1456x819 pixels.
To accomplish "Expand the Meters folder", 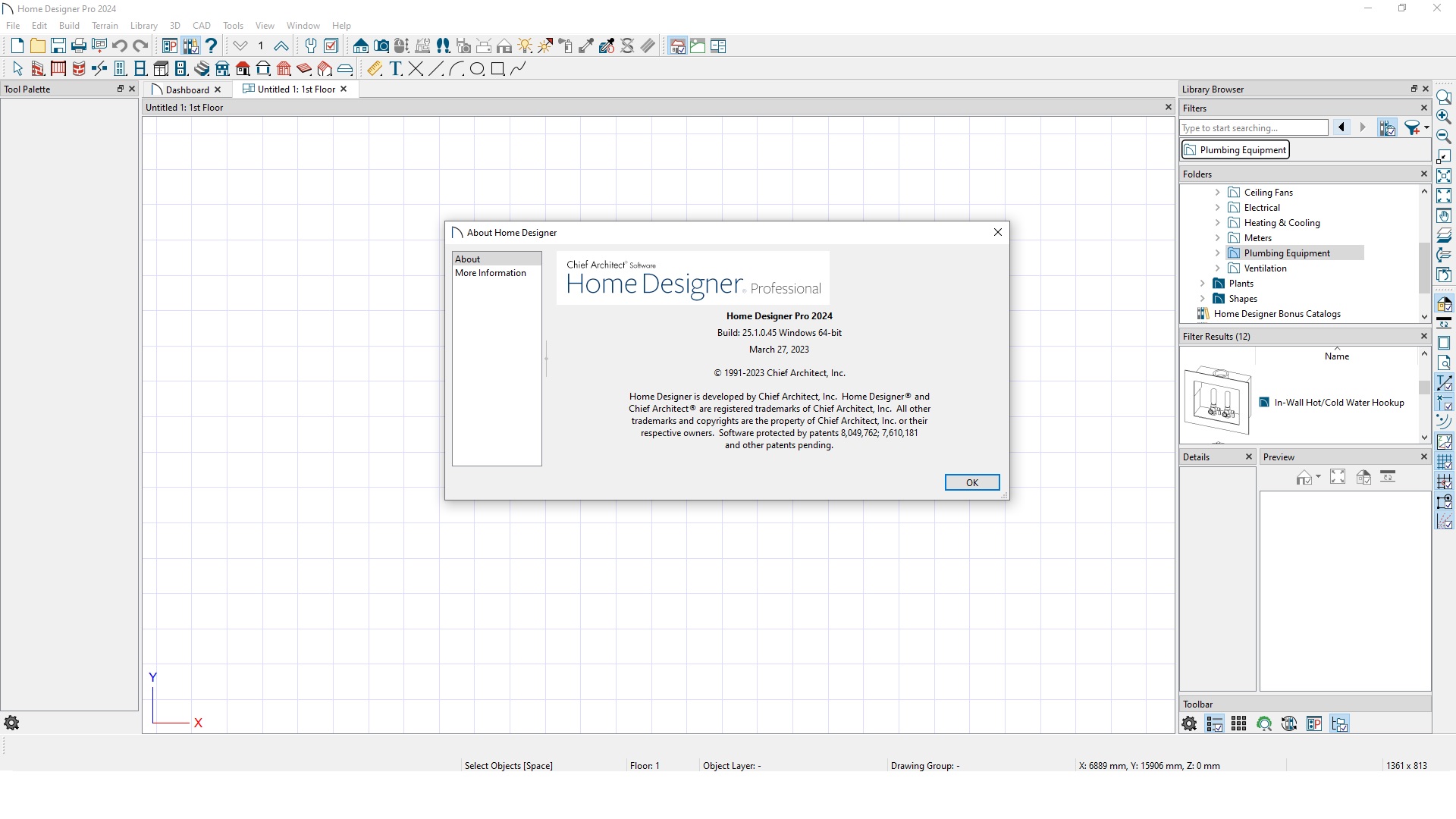I will pyautogui.click(x=1217, y=238).
